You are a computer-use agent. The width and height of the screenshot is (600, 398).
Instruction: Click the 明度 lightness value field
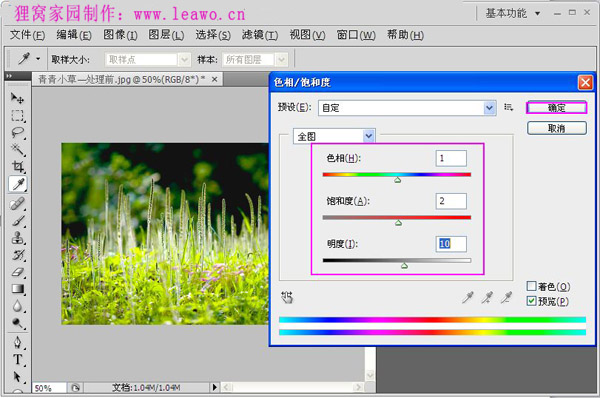coord(451,244)
